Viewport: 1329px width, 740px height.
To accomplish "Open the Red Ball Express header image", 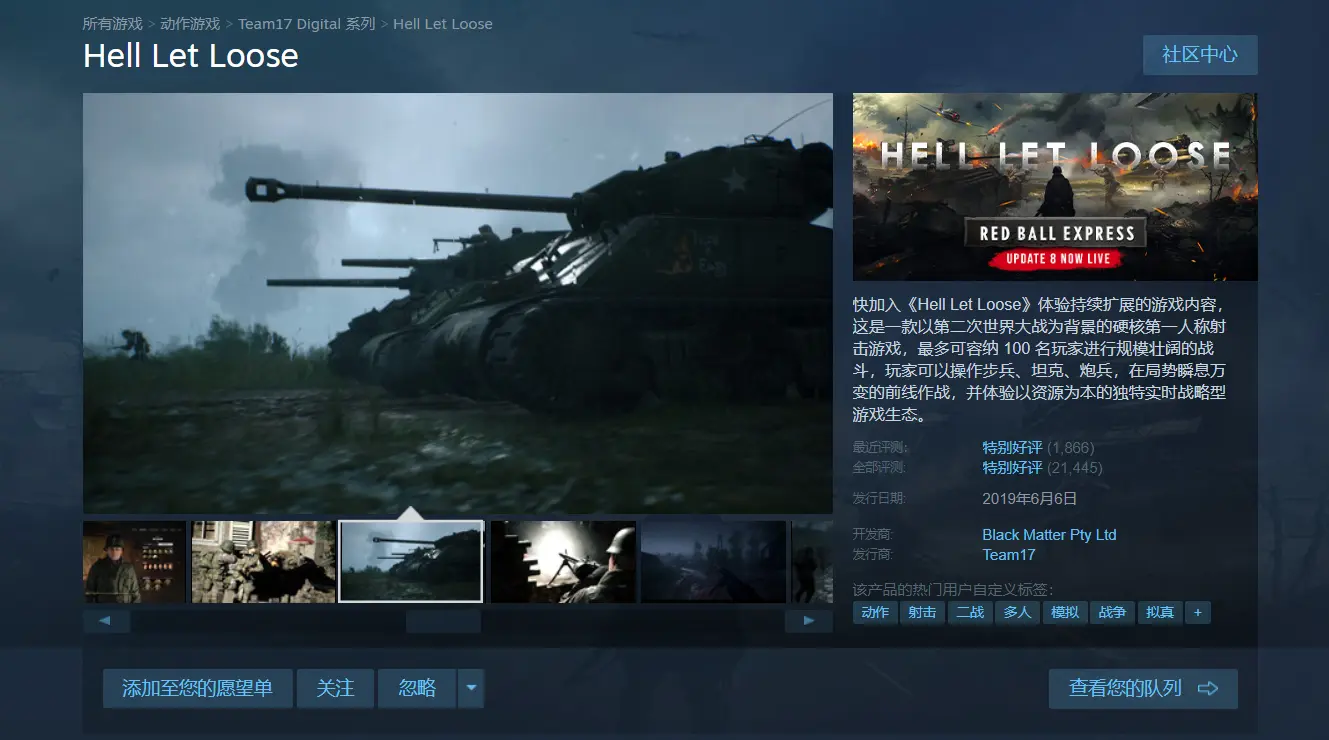I will click(1055, 187).
